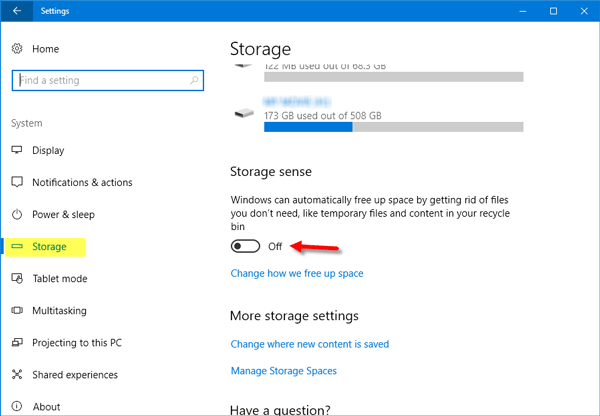Click the Display monitor icon

(x=17, y=150)
